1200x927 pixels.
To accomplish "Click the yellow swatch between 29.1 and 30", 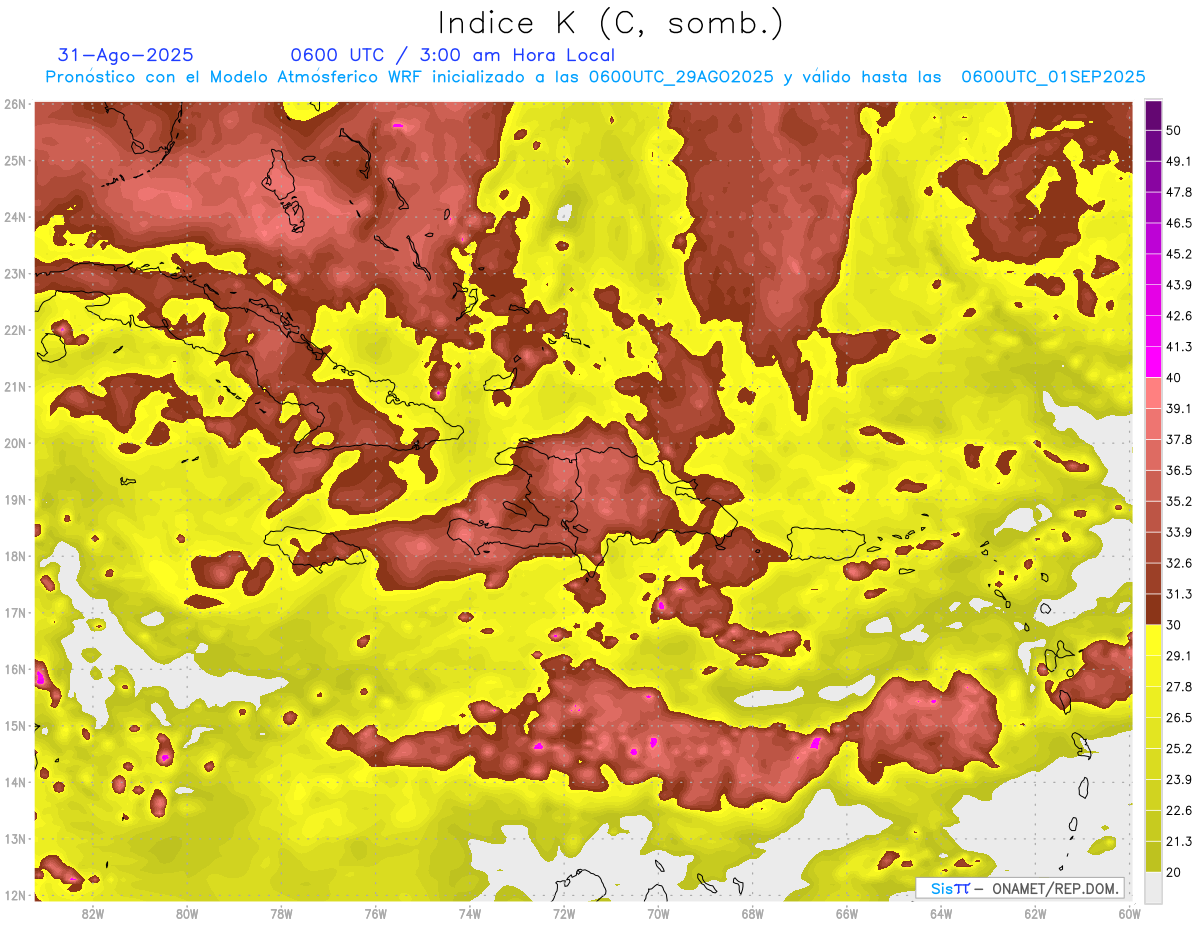I will 1153,640.
